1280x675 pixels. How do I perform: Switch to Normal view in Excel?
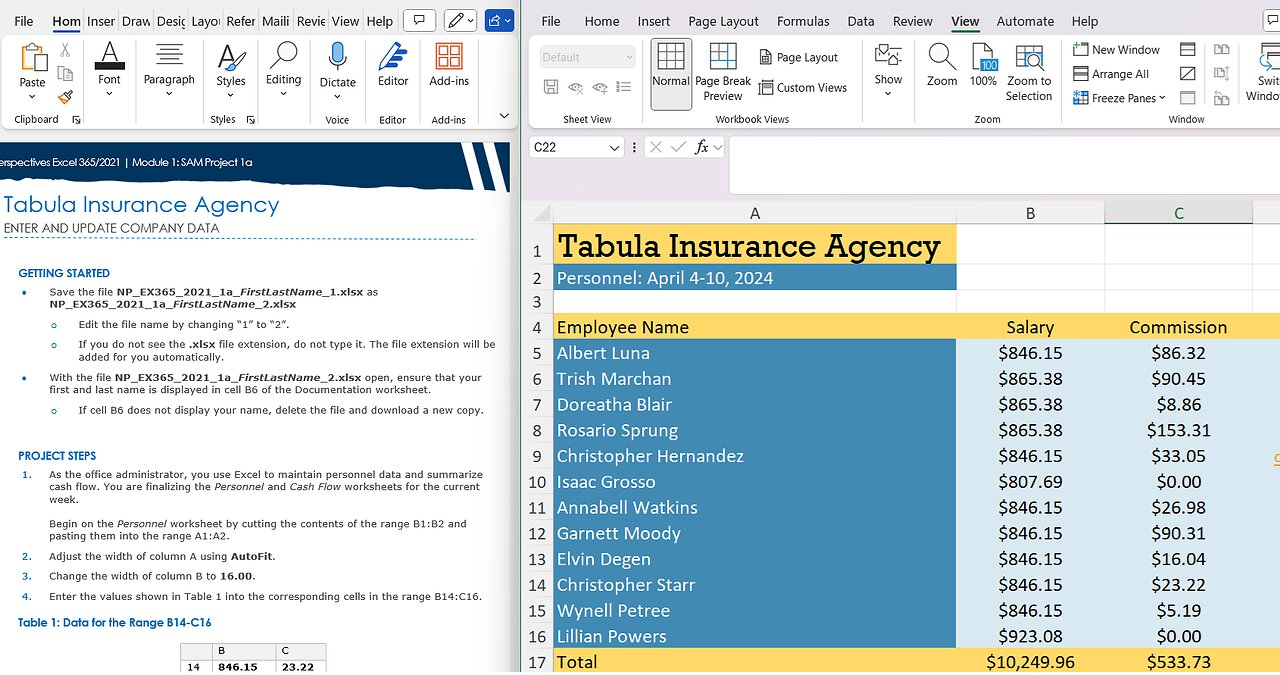671,74
